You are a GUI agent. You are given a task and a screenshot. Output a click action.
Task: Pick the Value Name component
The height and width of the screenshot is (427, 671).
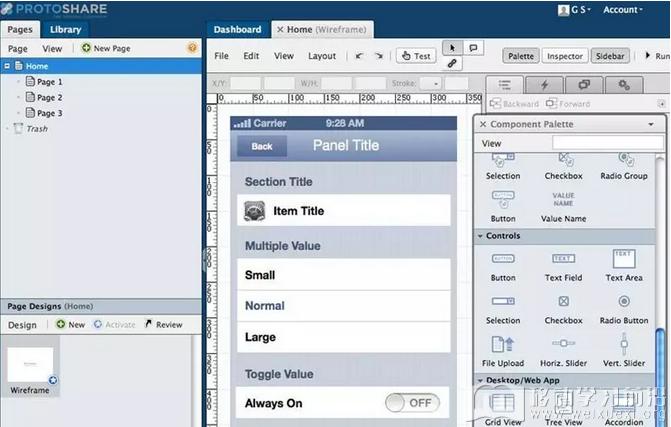tap(563, 207)
